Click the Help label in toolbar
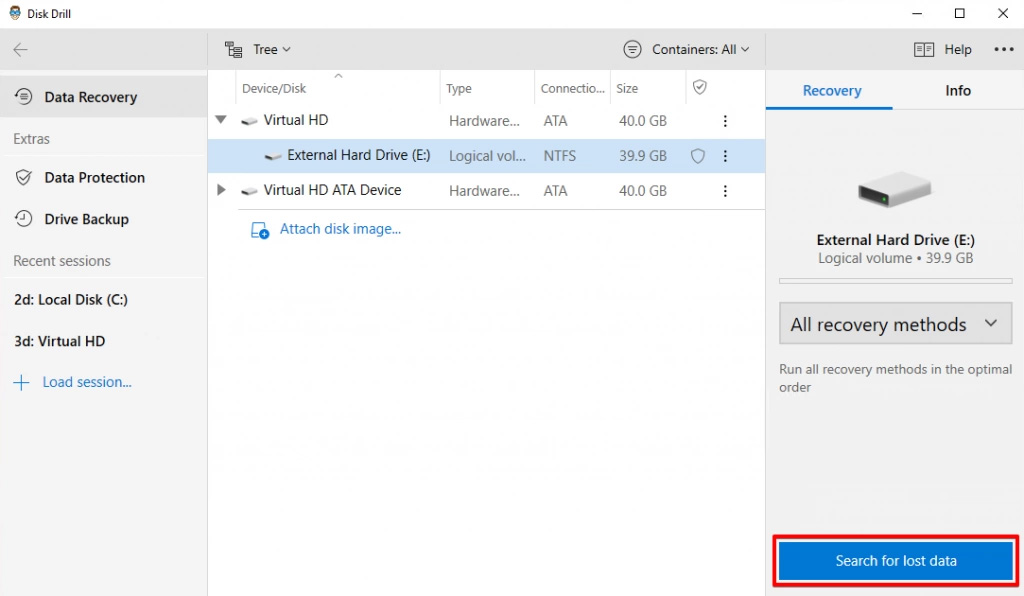Screen dimensions: 1024x596 click(x=958, y=50)
